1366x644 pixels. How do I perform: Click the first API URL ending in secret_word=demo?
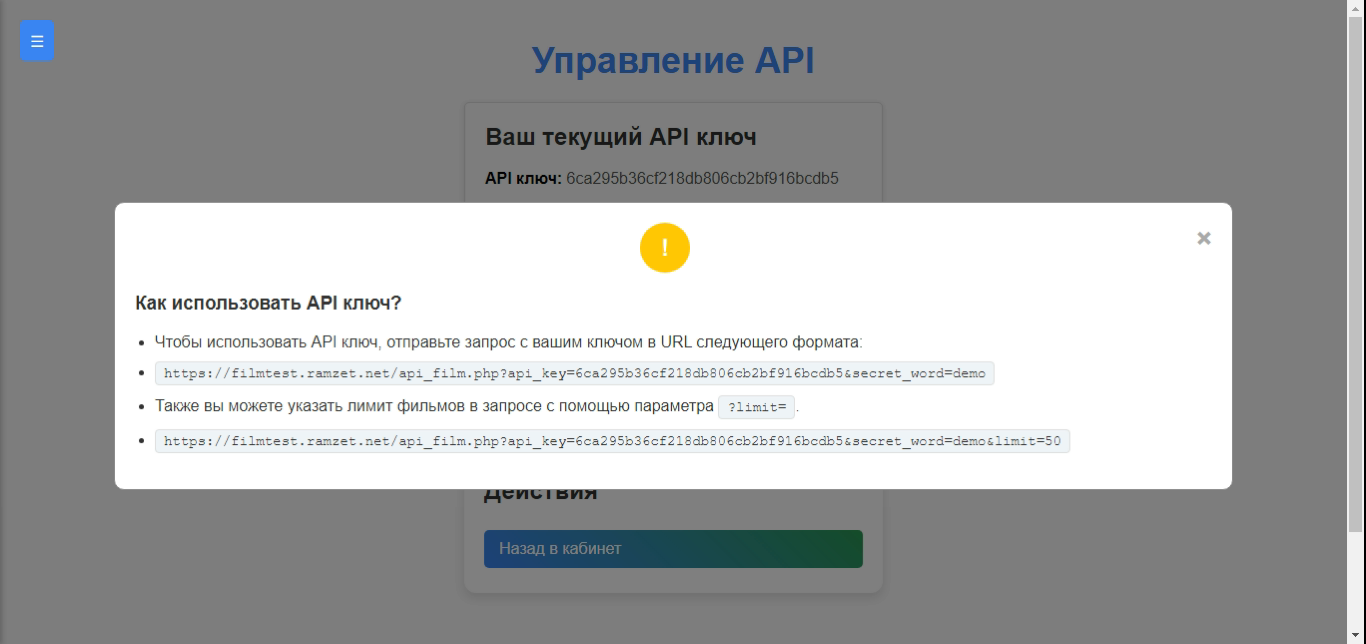pos(574,374)
